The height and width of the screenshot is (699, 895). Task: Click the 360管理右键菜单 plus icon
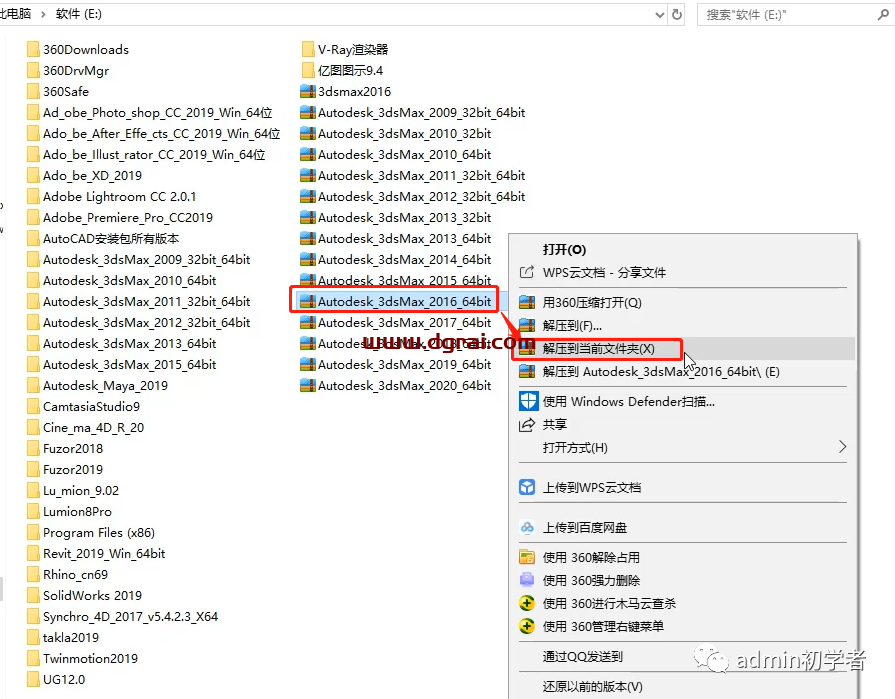pyautogui.click(x=527, y=627)
